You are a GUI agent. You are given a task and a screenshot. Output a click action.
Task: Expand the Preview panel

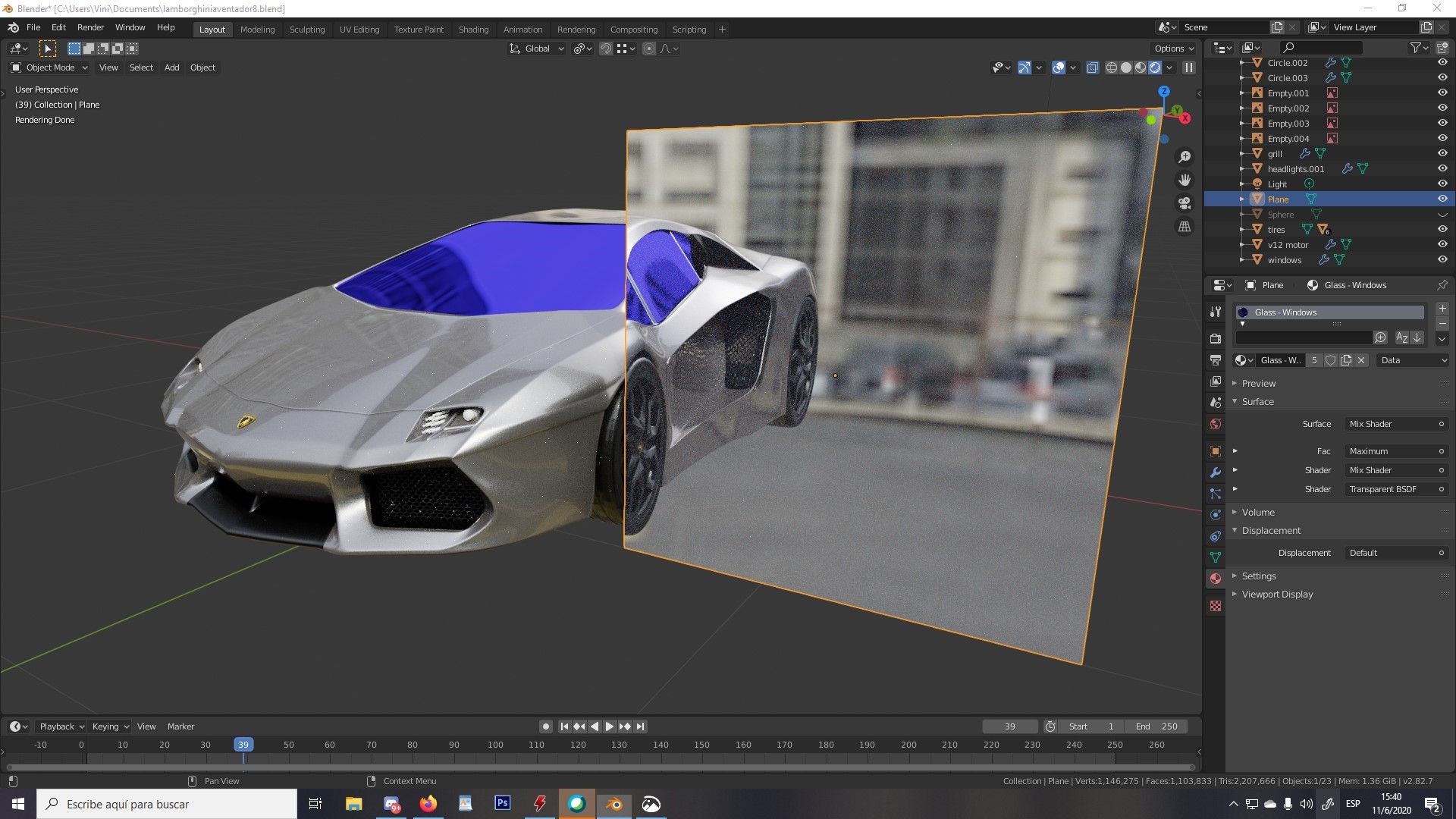[x=1259, y=383]
